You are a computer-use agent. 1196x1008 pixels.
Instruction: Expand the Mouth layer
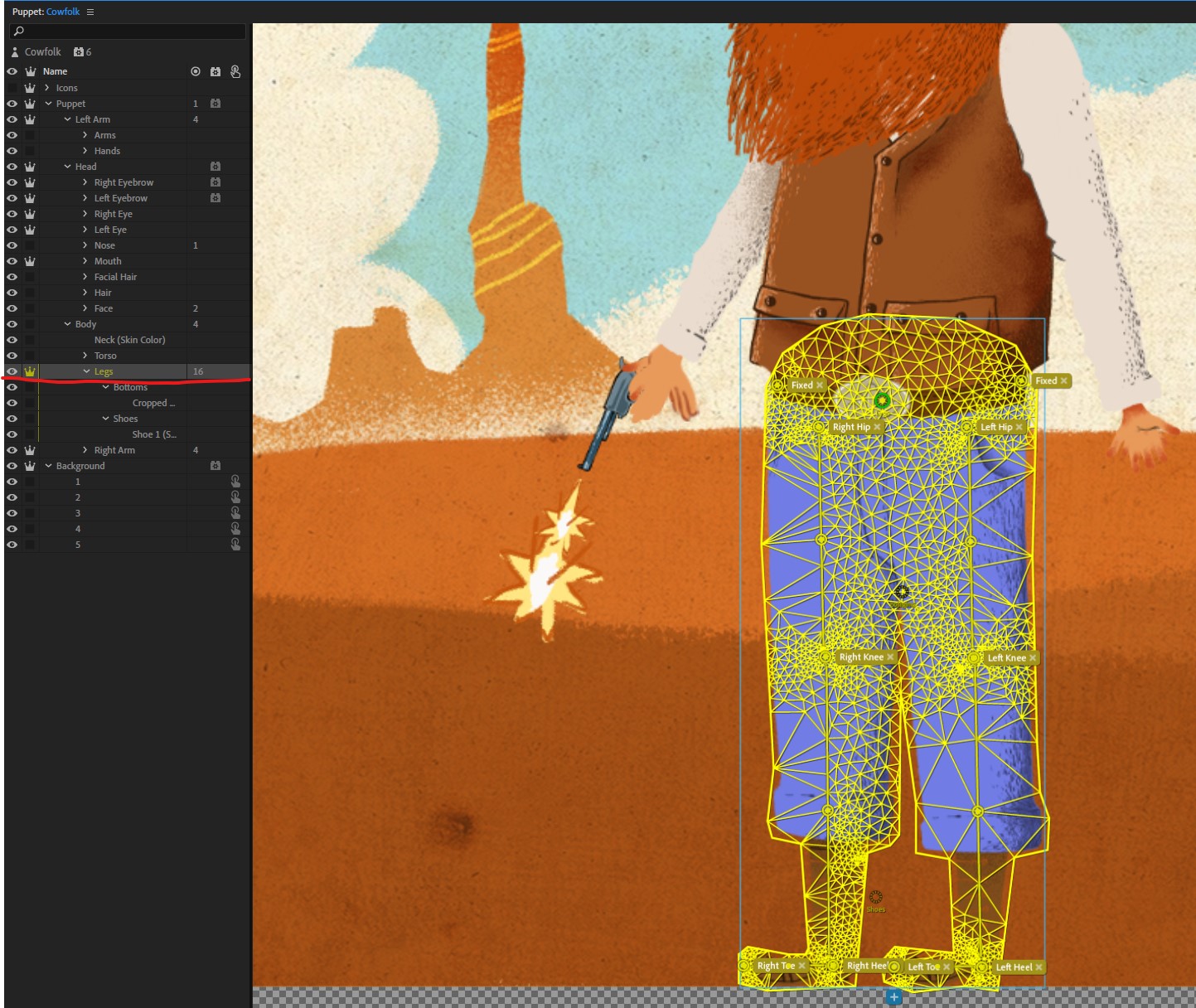85,260
